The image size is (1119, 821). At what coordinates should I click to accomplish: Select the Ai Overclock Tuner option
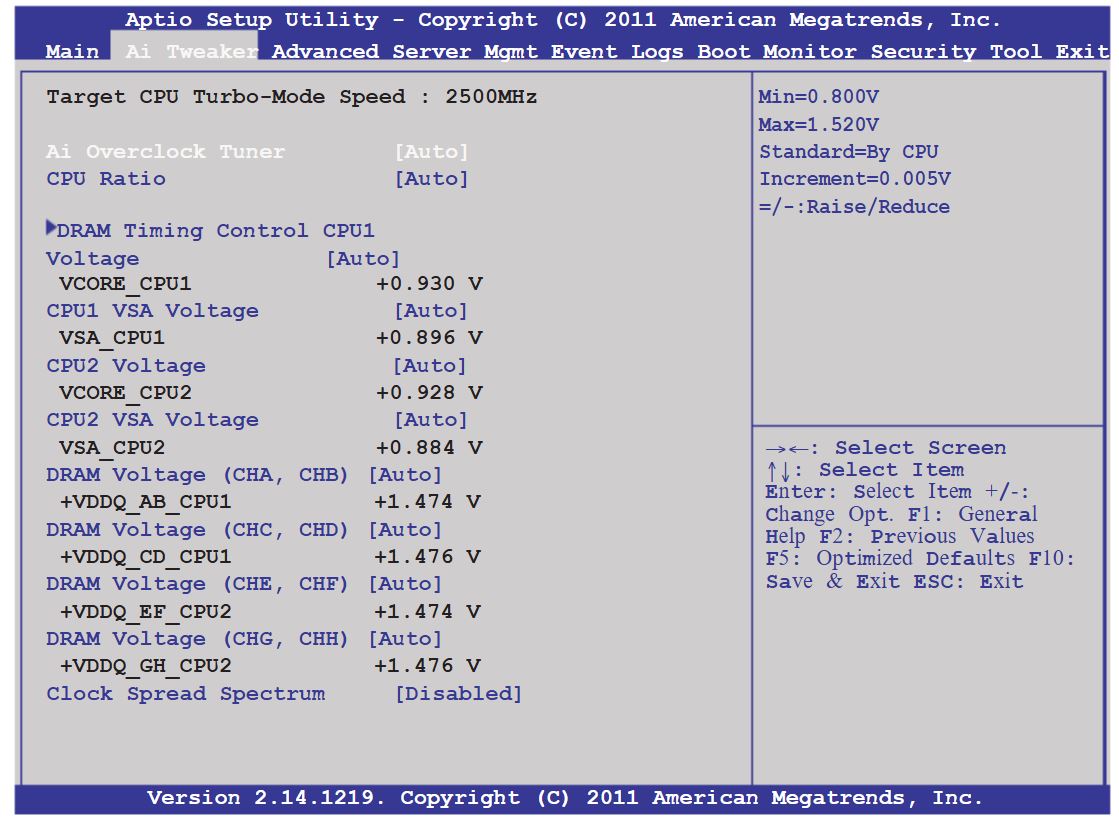point(166,151)
